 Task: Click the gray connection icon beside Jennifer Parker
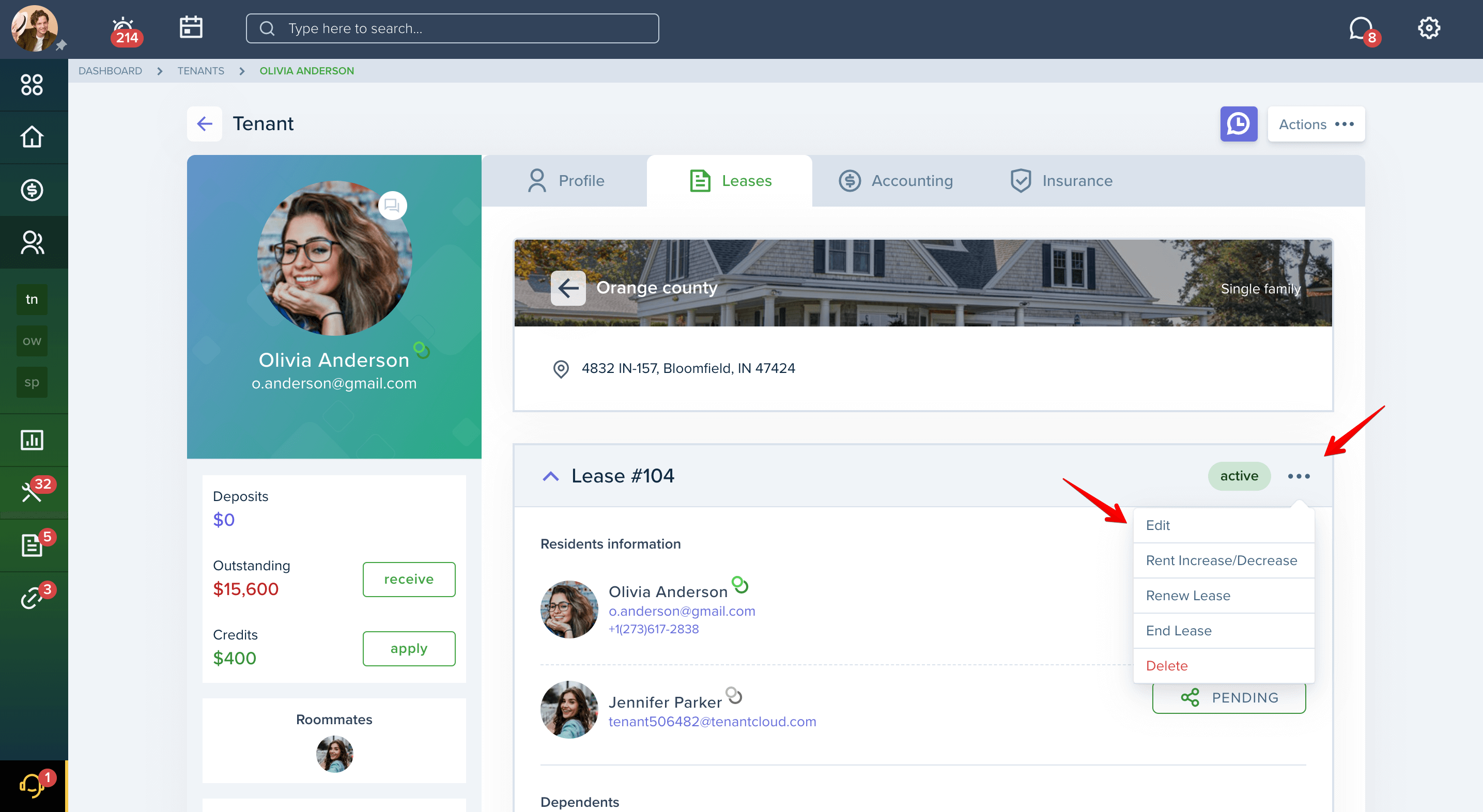(x=734, y=696)
